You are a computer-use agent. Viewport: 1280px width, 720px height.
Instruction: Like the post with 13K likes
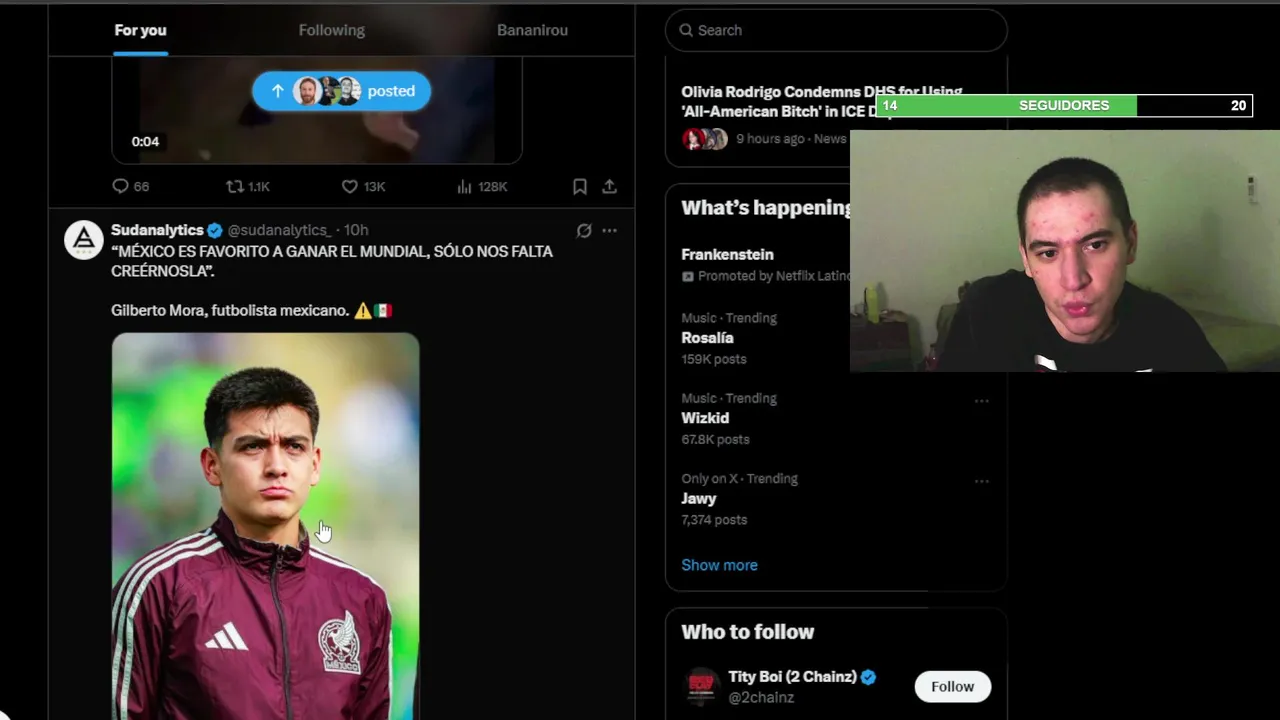(364, 186)
